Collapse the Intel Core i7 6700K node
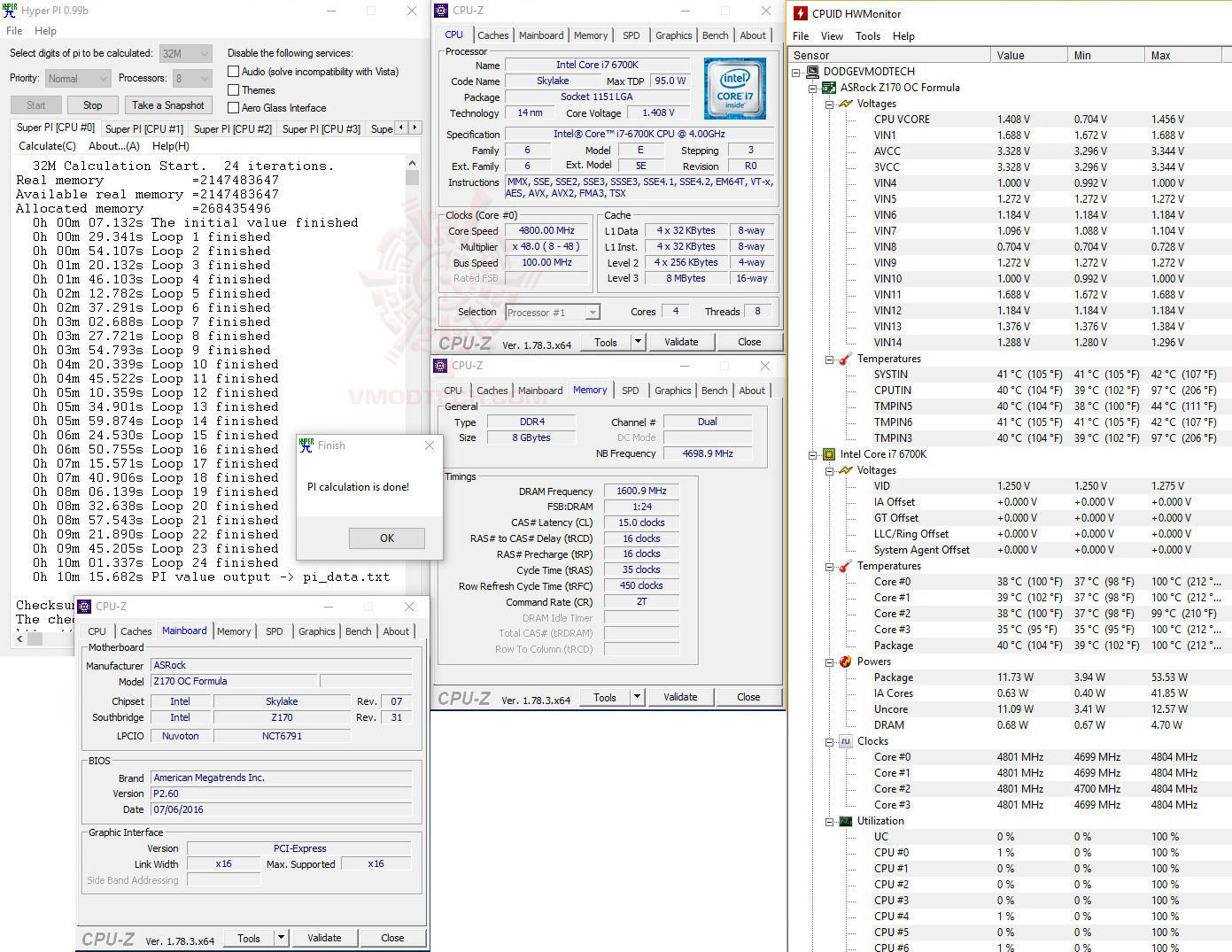Image resolution: width=1232 pixels, height=952 pixels. pos(812,454)
